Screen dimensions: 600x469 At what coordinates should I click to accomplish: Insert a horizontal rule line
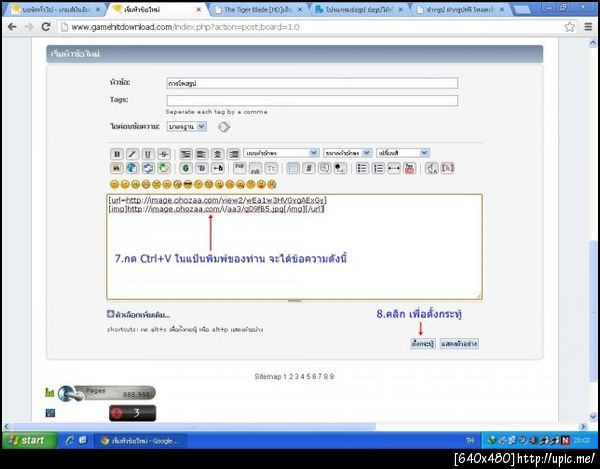(394, 168)
